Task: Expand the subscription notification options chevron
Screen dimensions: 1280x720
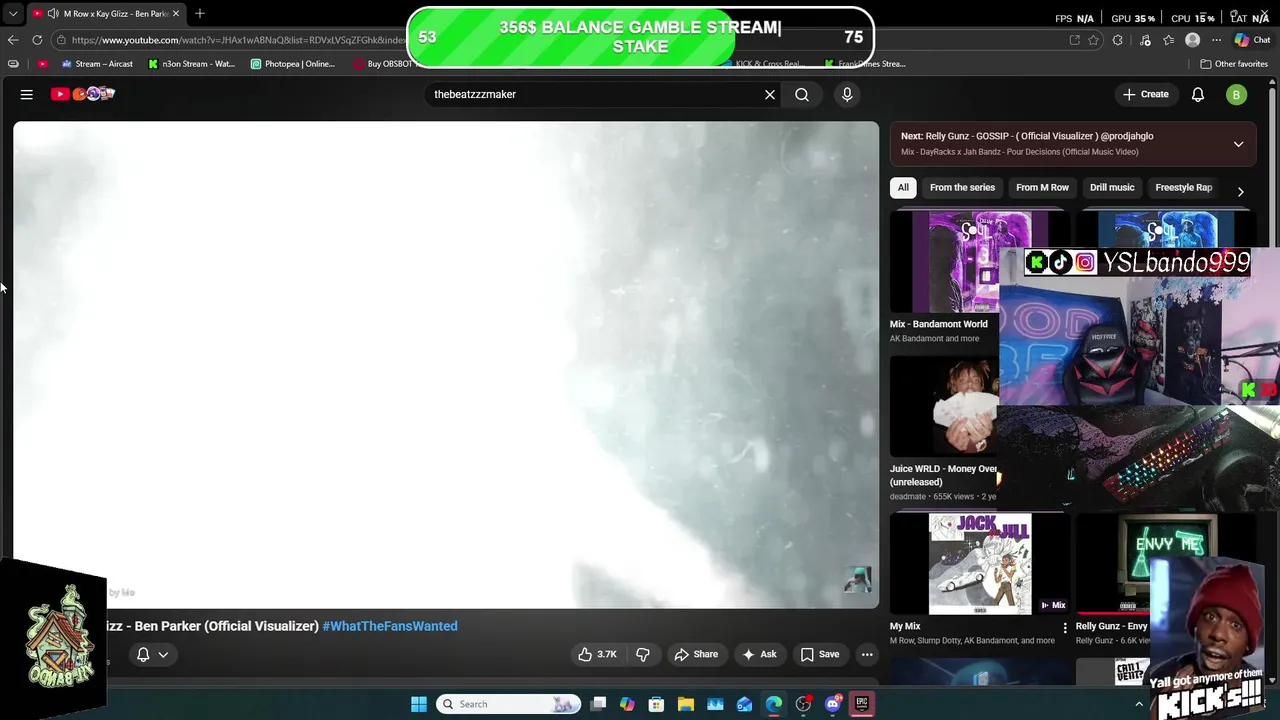Action: click(x=163, y=655)
